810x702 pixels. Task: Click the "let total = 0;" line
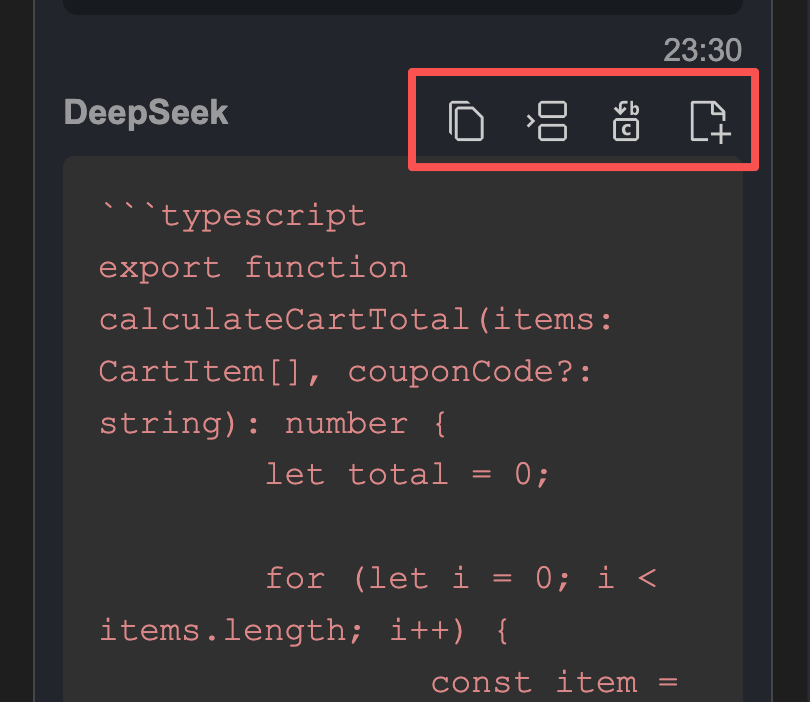point(407,474)
